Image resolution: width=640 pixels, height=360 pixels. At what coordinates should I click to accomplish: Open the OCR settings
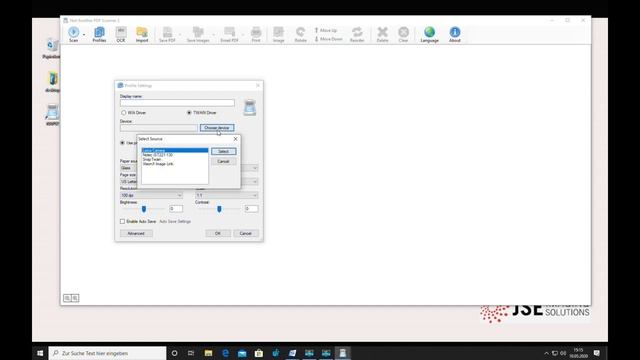(121, 34)
